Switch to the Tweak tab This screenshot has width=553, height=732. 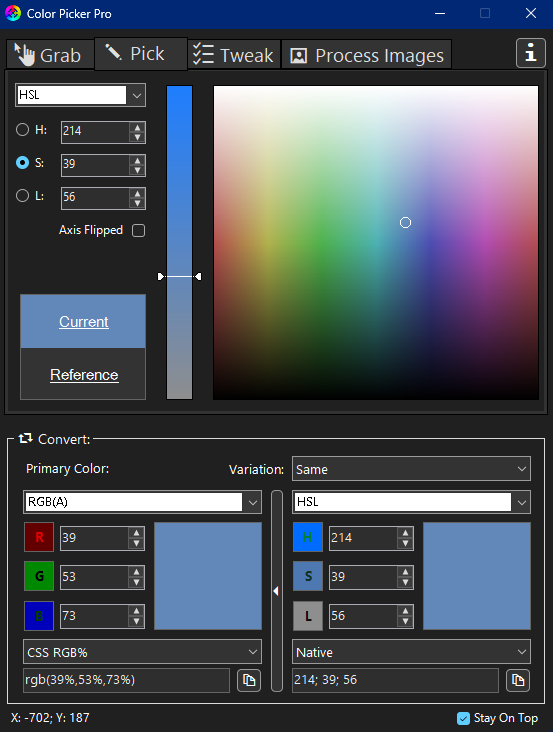(234, 55)
